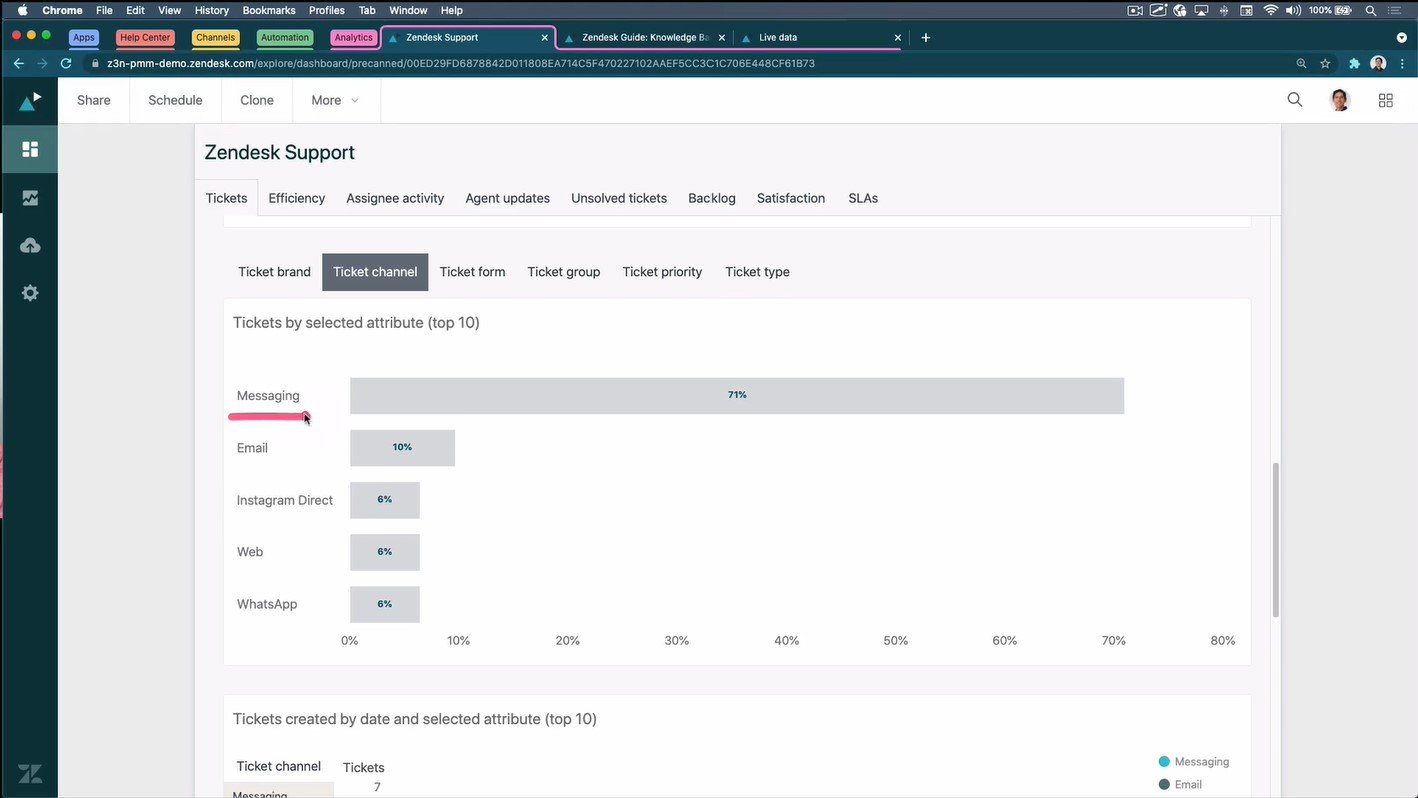Click the volume icon in menu bar
This screenshot has height=798, width=1418.
click(1293, 10)
